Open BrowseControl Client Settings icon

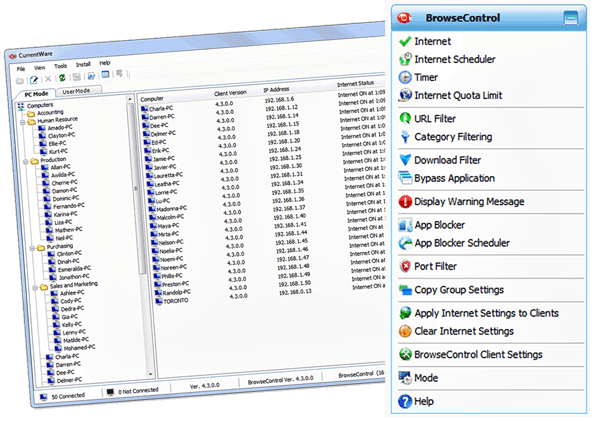[x=405, y=354]
